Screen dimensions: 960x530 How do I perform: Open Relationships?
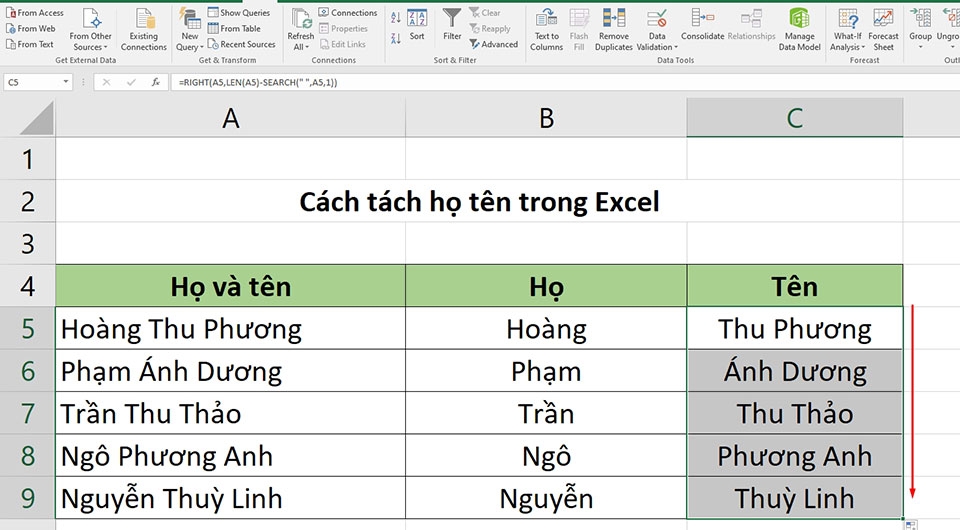[x=751, y=24]
